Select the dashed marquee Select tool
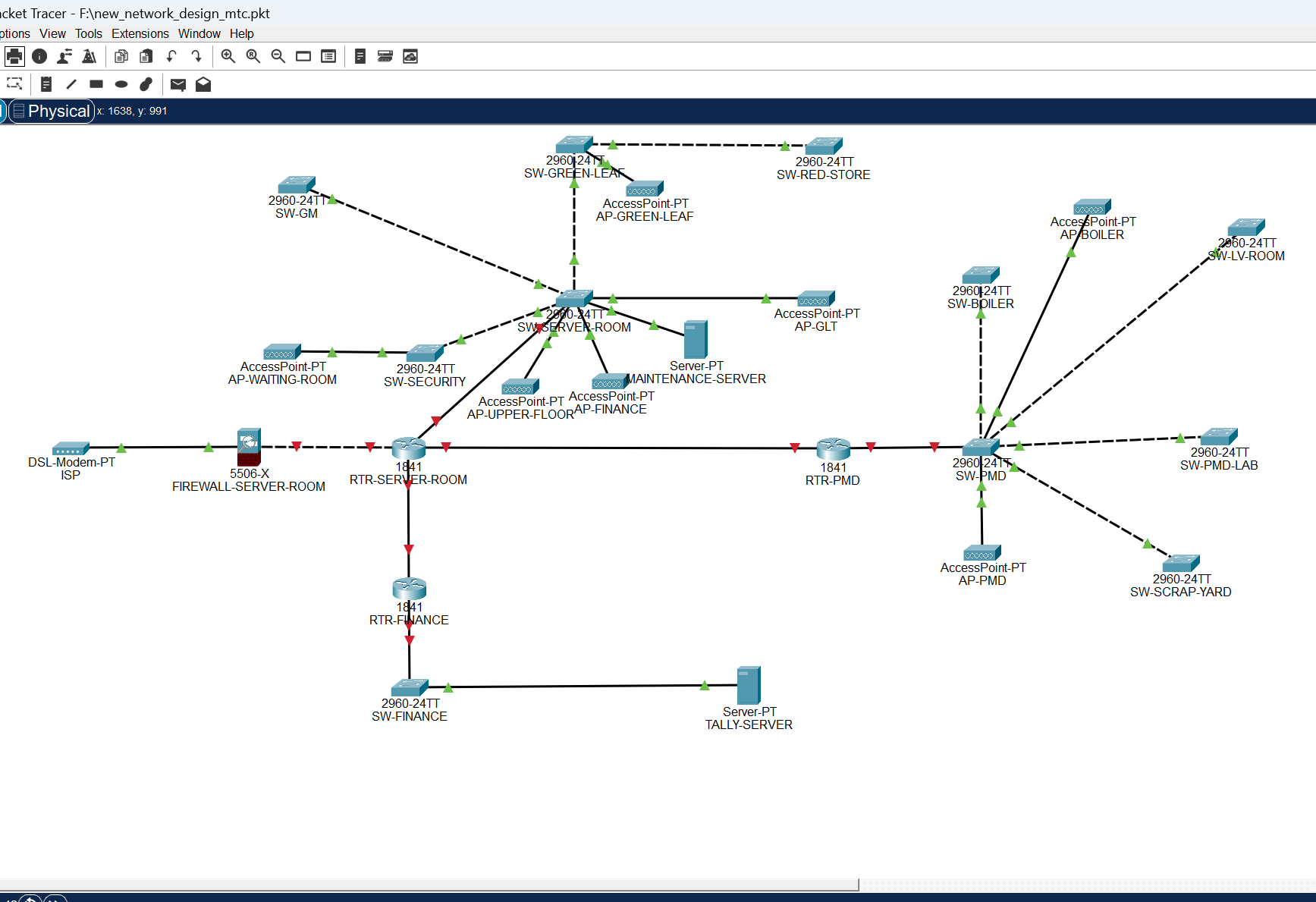The width and height of the screenshot is (1316, 902). [14, 84]
